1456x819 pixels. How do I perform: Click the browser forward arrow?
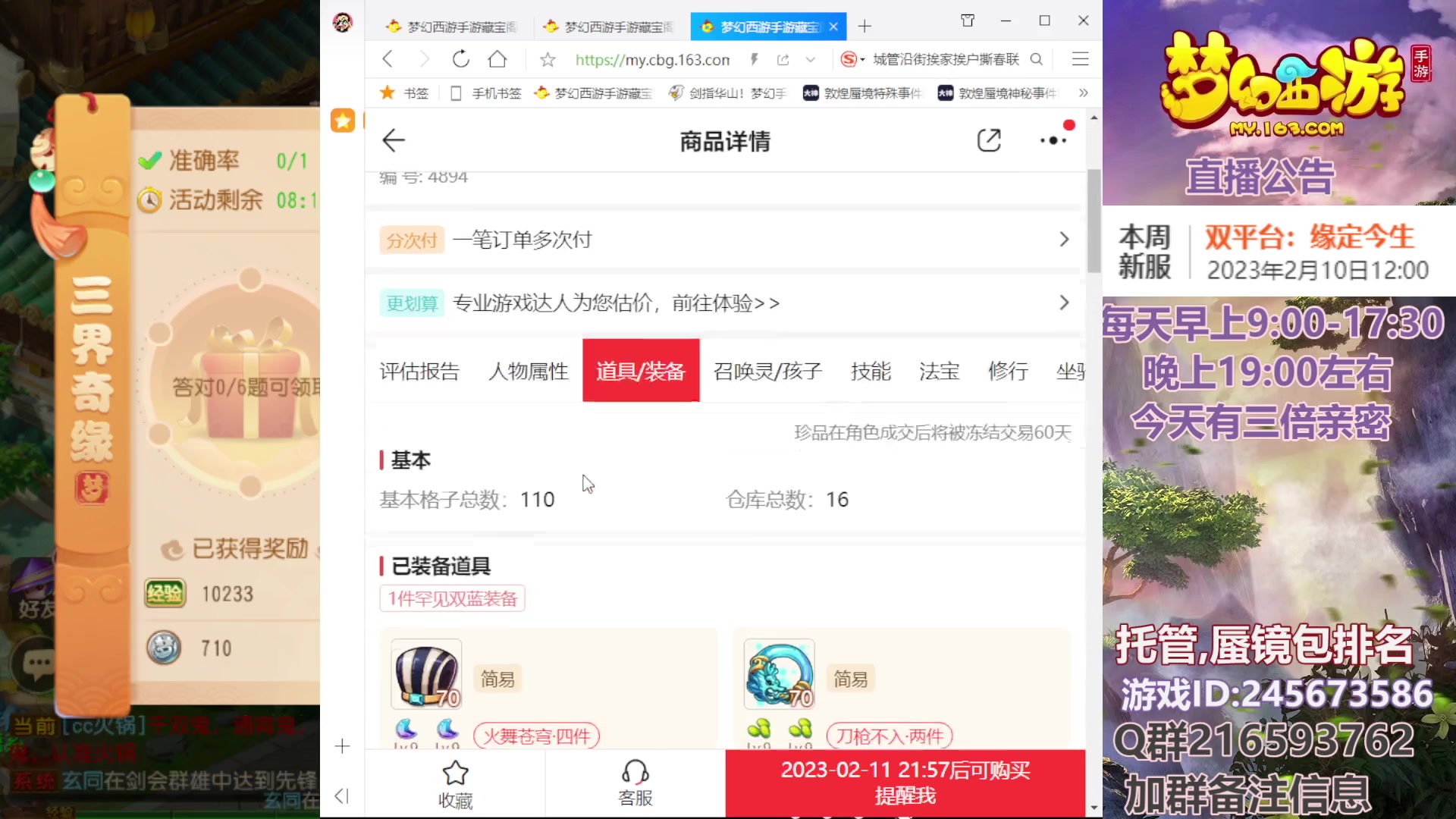tap(424, 59)
